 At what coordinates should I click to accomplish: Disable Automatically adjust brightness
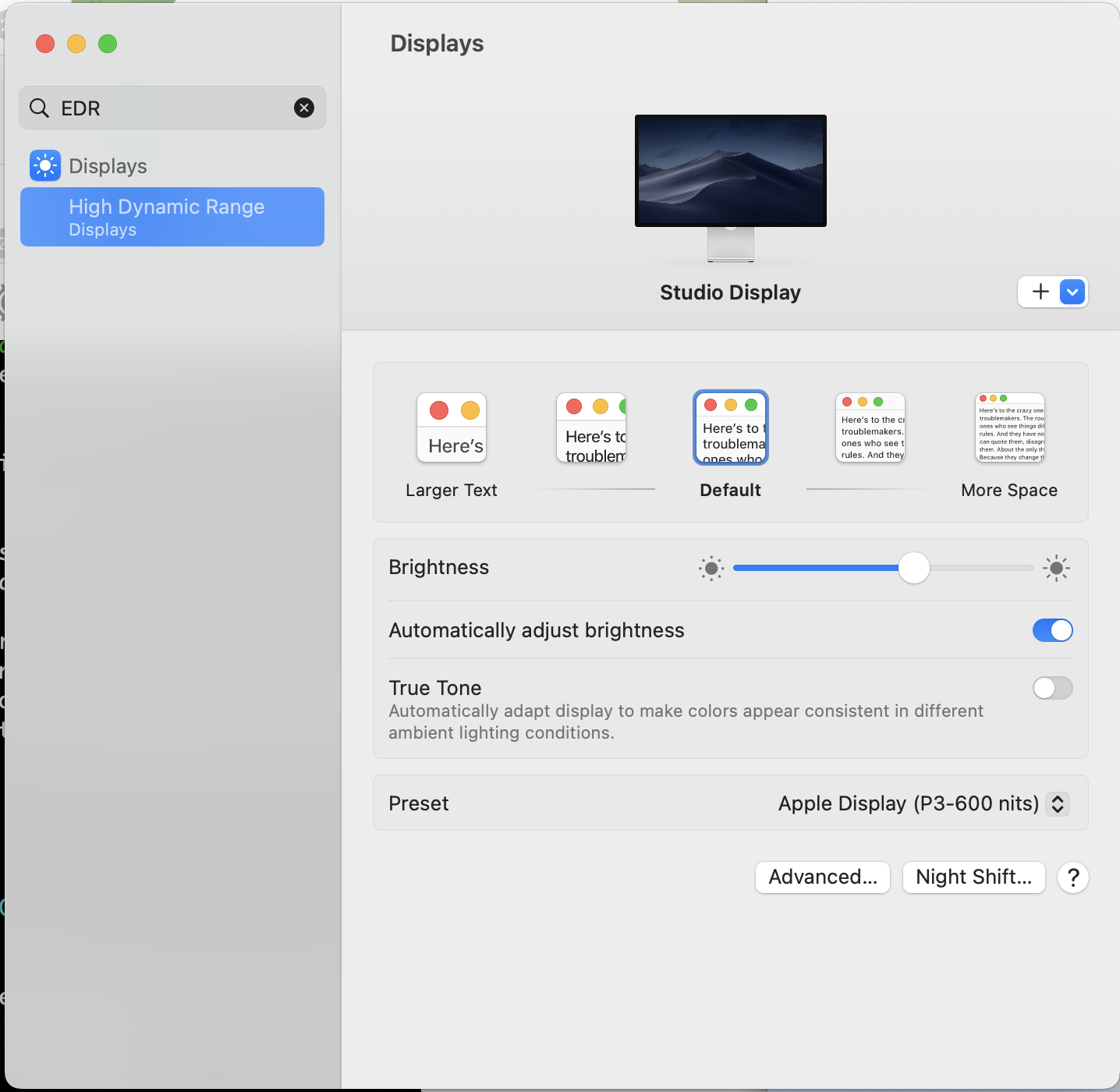tap(1053, 630)
